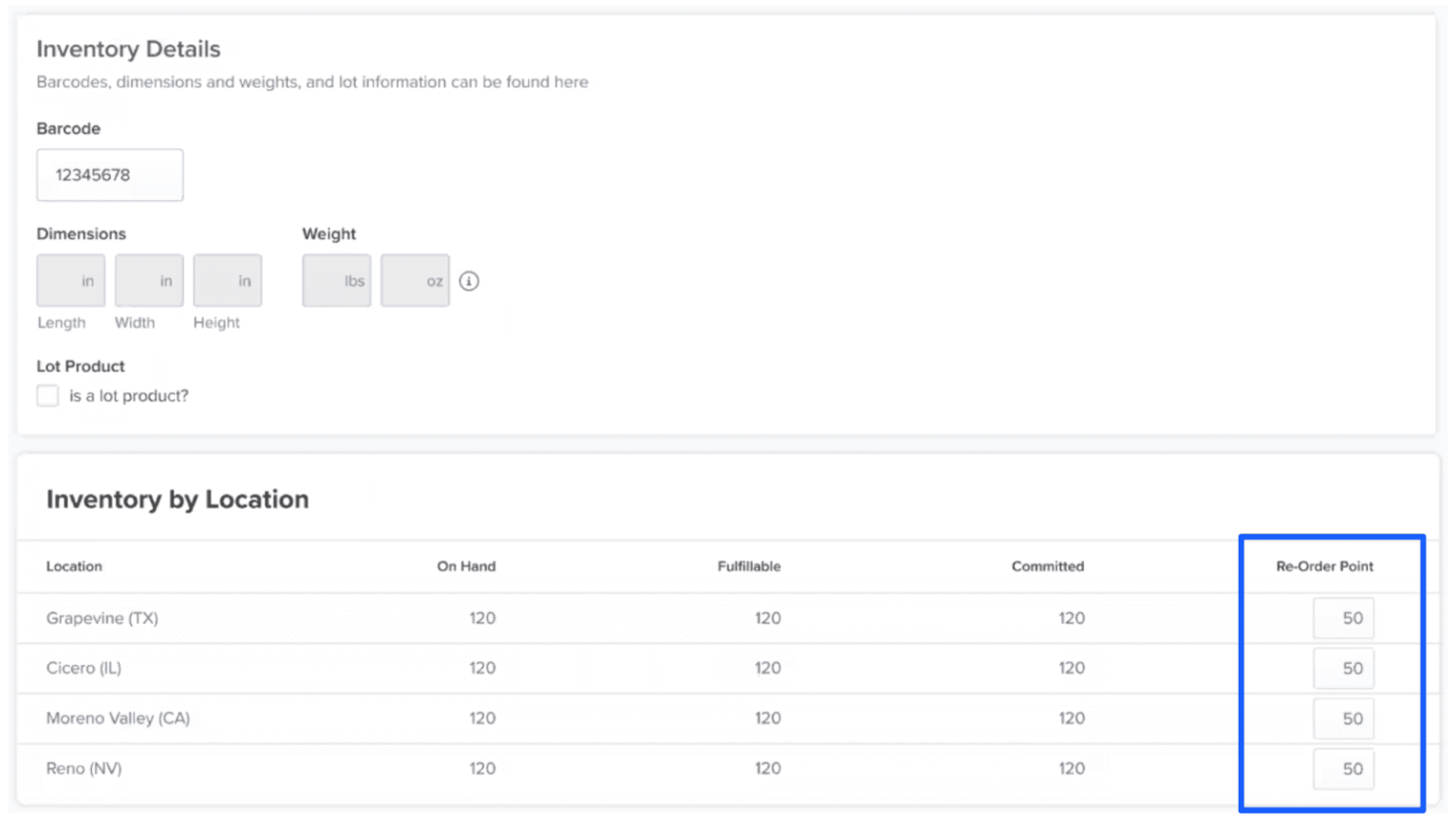This screenshot has height=819, width=1456.
Task: Open the Reno (NV) location row
Action: pyautogui.click(x=84, y=769)
